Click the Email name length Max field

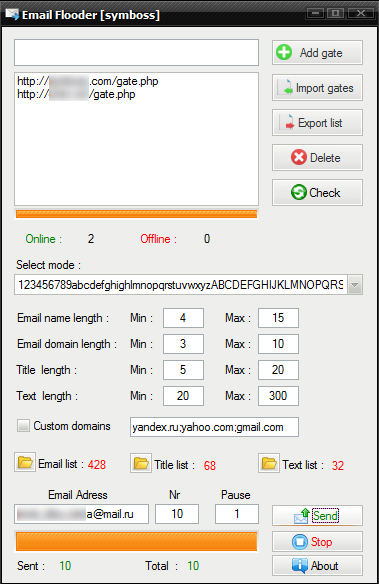[278, 318]
